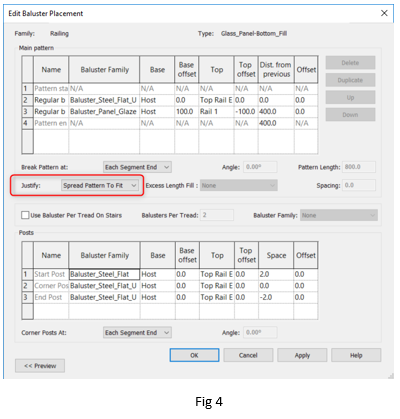Click the Duplicate button

(x=350, y=80)
